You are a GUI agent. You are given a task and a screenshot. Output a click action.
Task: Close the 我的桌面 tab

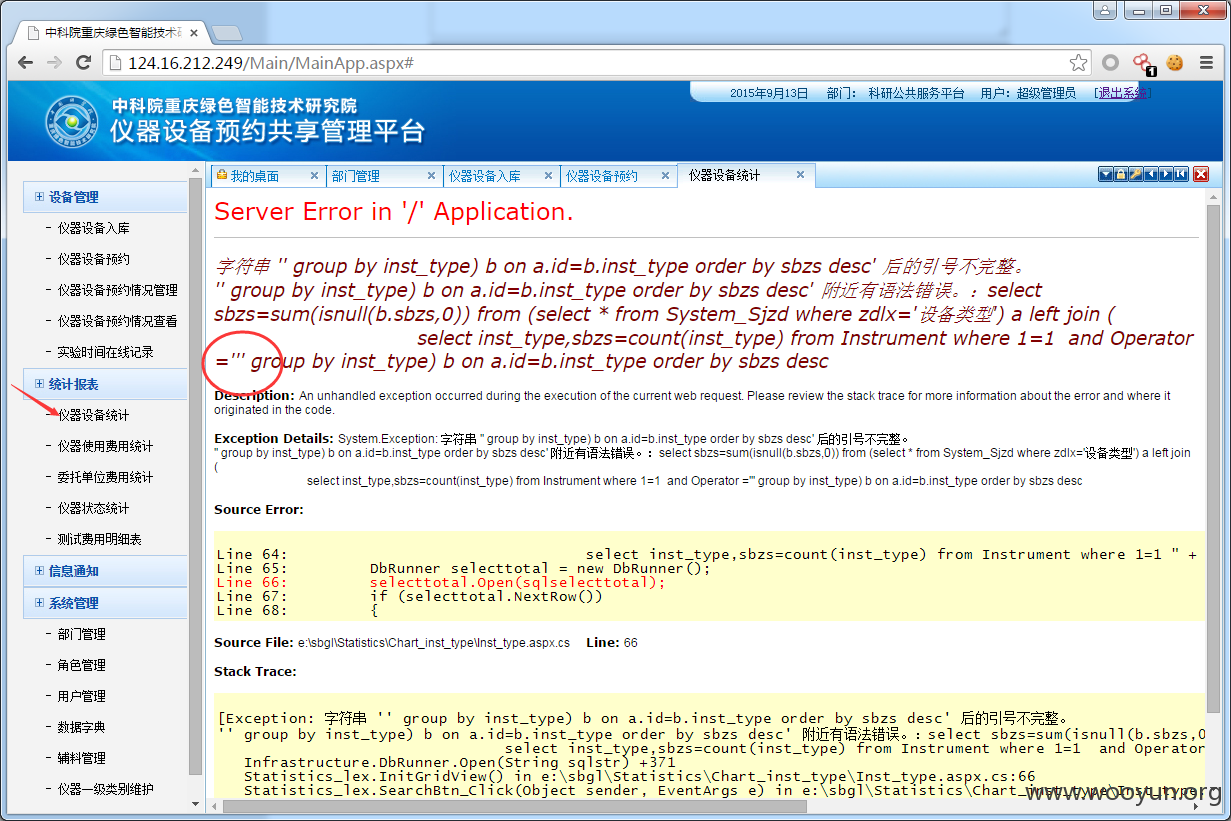[x=314, y=175]
